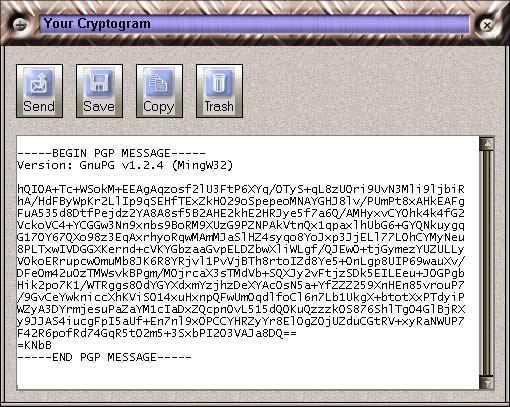
Task: Click the Version: GnuPG v1.2.4 line
Action: [125, 165]
